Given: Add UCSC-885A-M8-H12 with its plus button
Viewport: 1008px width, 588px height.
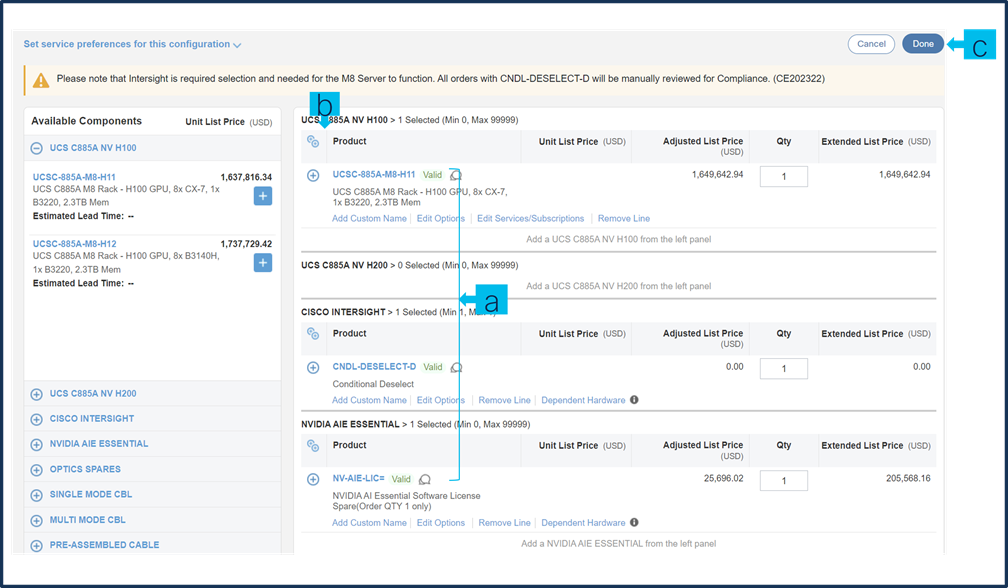Looking at the screenshot, I should [262, 263].
